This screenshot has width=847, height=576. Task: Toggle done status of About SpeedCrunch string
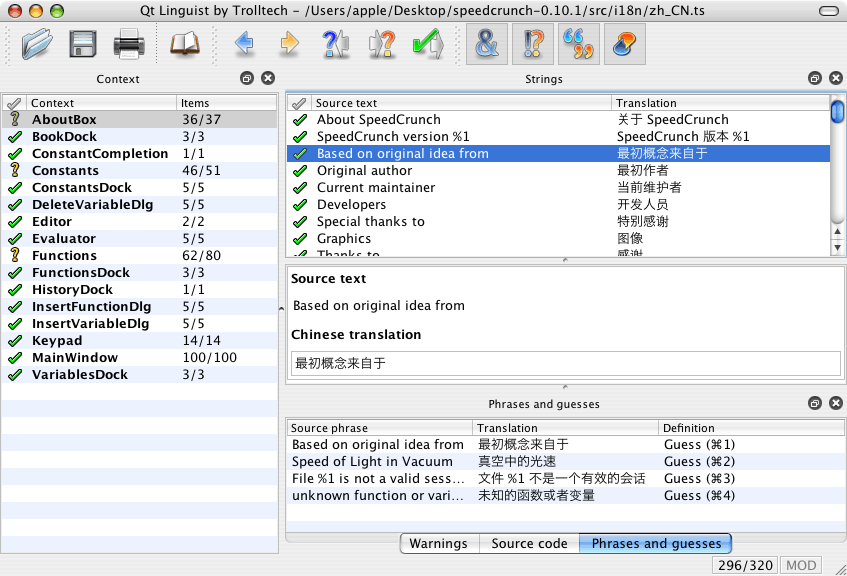click(x=300, y=119)
